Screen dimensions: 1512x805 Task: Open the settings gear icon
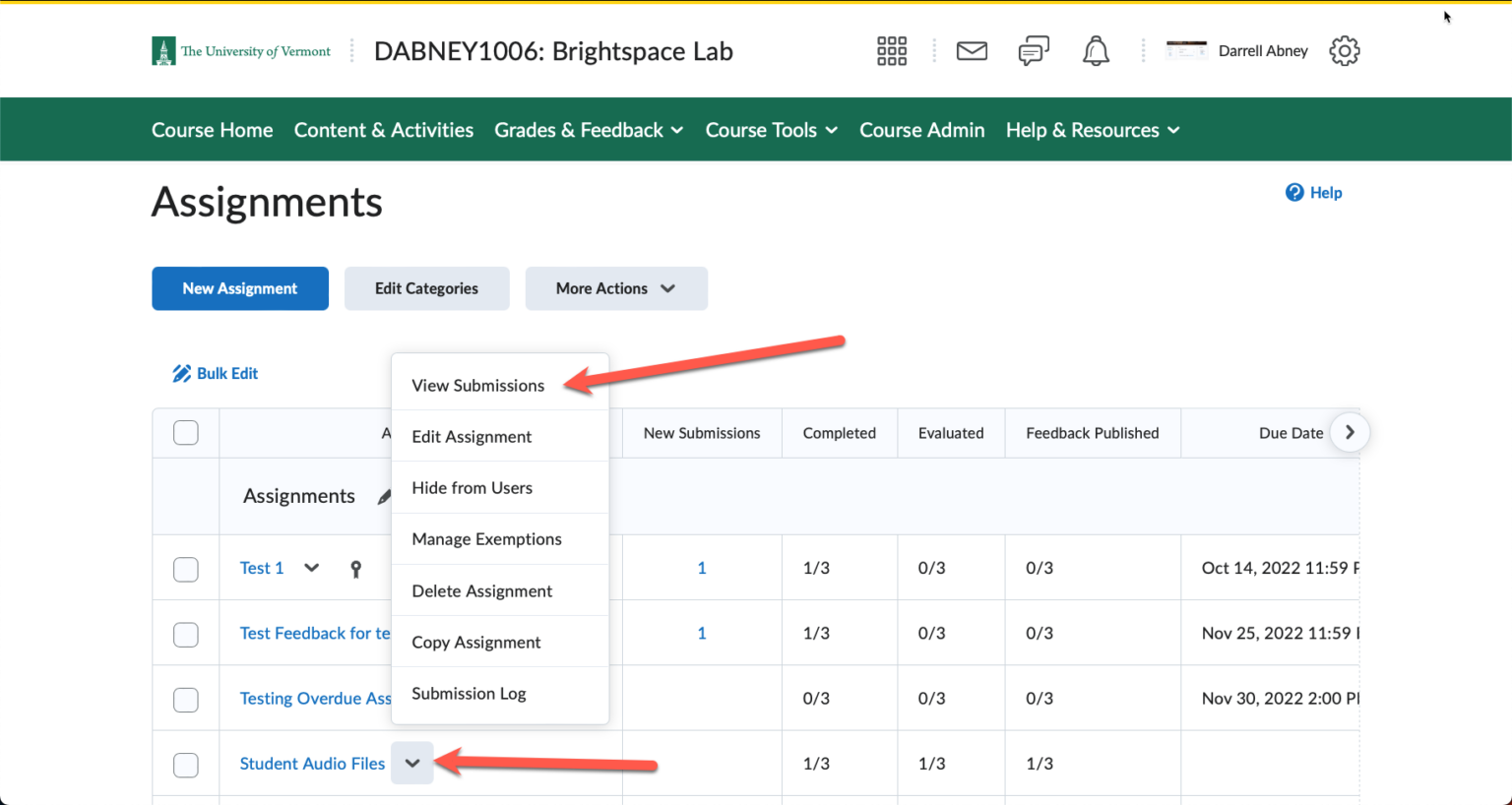coord(1344,50)
